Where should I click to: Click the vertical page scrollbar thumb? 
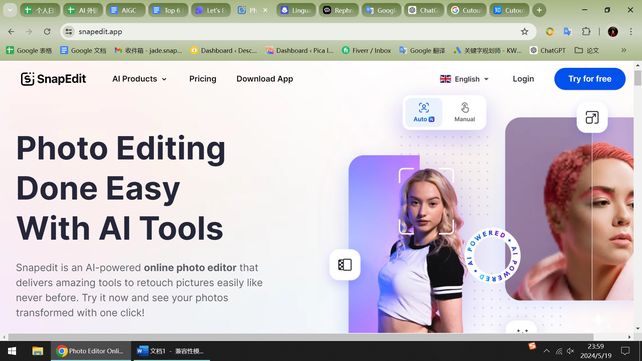click(637, 78)
